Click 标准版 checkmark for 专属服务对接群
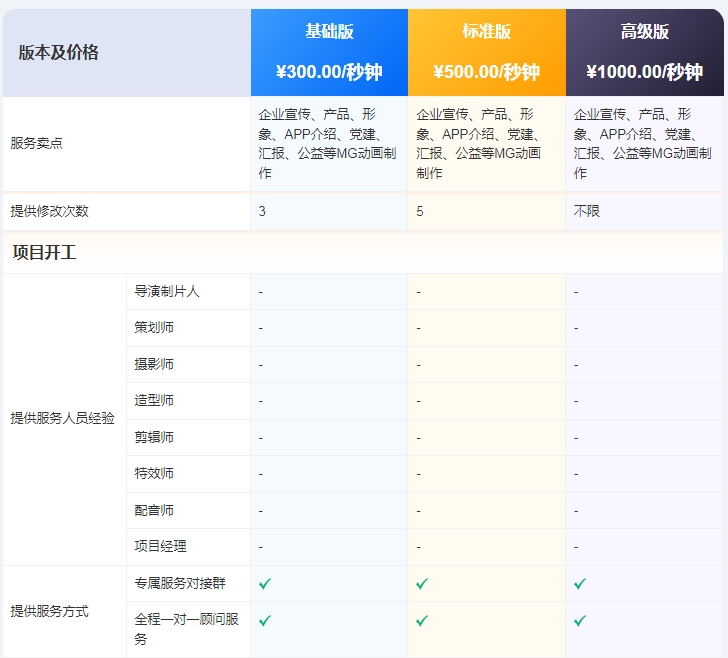The height and width of the screenshot is (658, 728). click(x=422, y=583)
